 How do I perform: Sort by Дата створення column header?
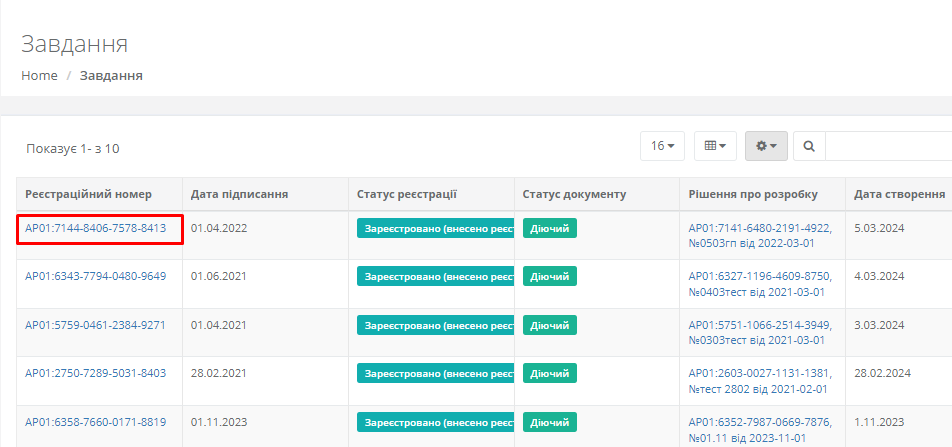click(x=899, y=194)
